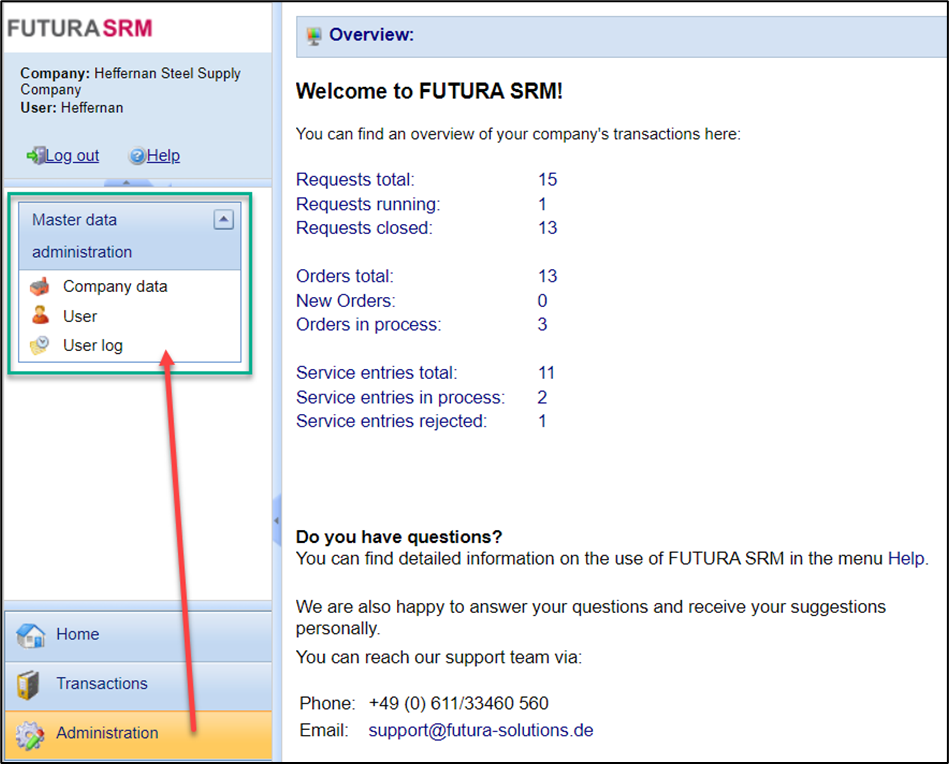Open the Transactions navigation tab

pyautogui.click(x=101, y=684)
